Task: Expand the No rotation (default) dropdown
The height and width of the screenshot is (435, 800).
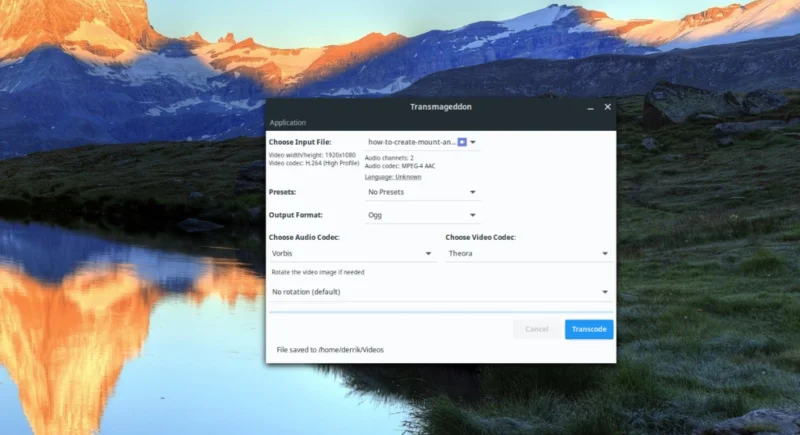Action: pyautogui.click(x=441, y=292)
